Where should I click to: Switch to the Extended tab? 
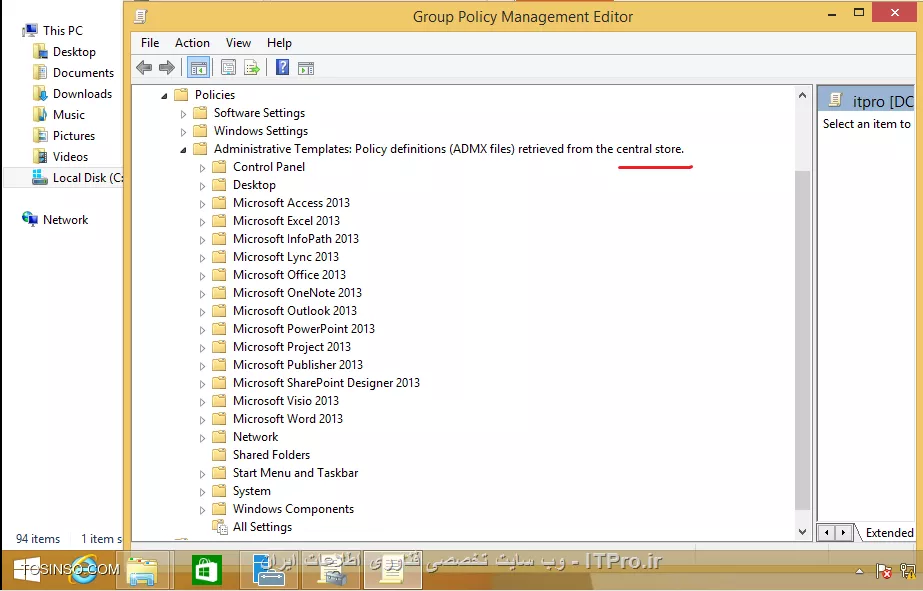[889, 533]
